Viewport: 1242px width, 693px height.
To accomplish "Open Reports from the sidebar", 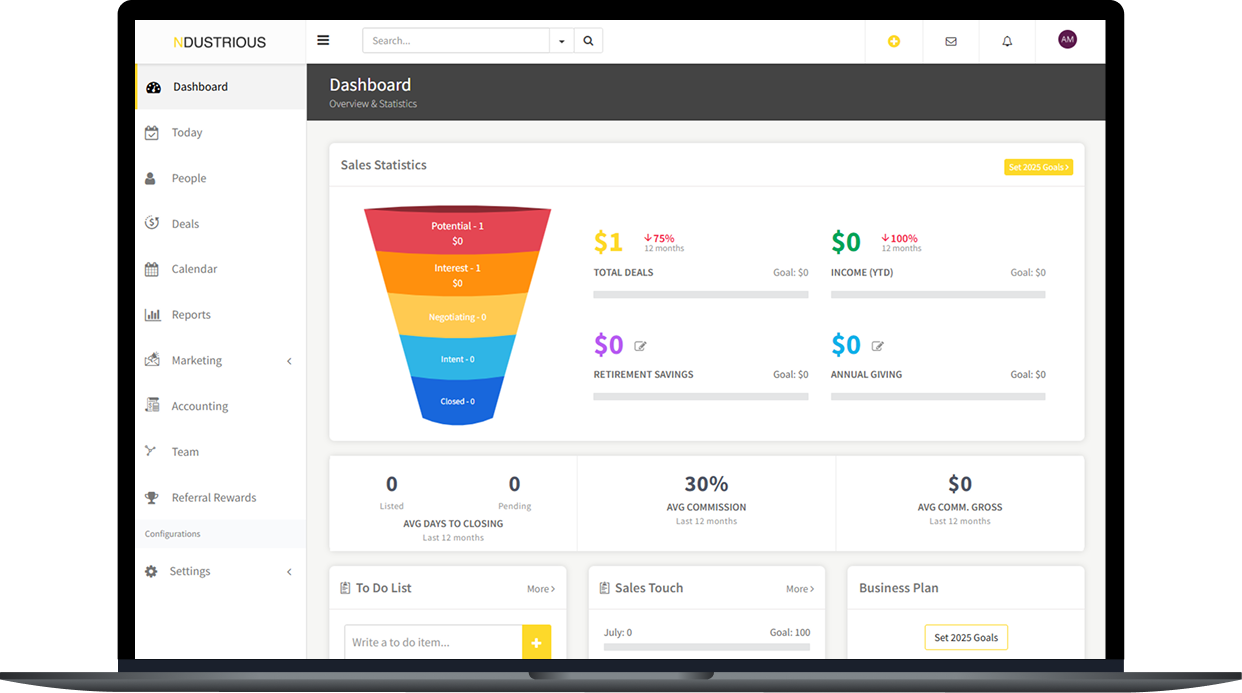I will [x=190, y=315].
